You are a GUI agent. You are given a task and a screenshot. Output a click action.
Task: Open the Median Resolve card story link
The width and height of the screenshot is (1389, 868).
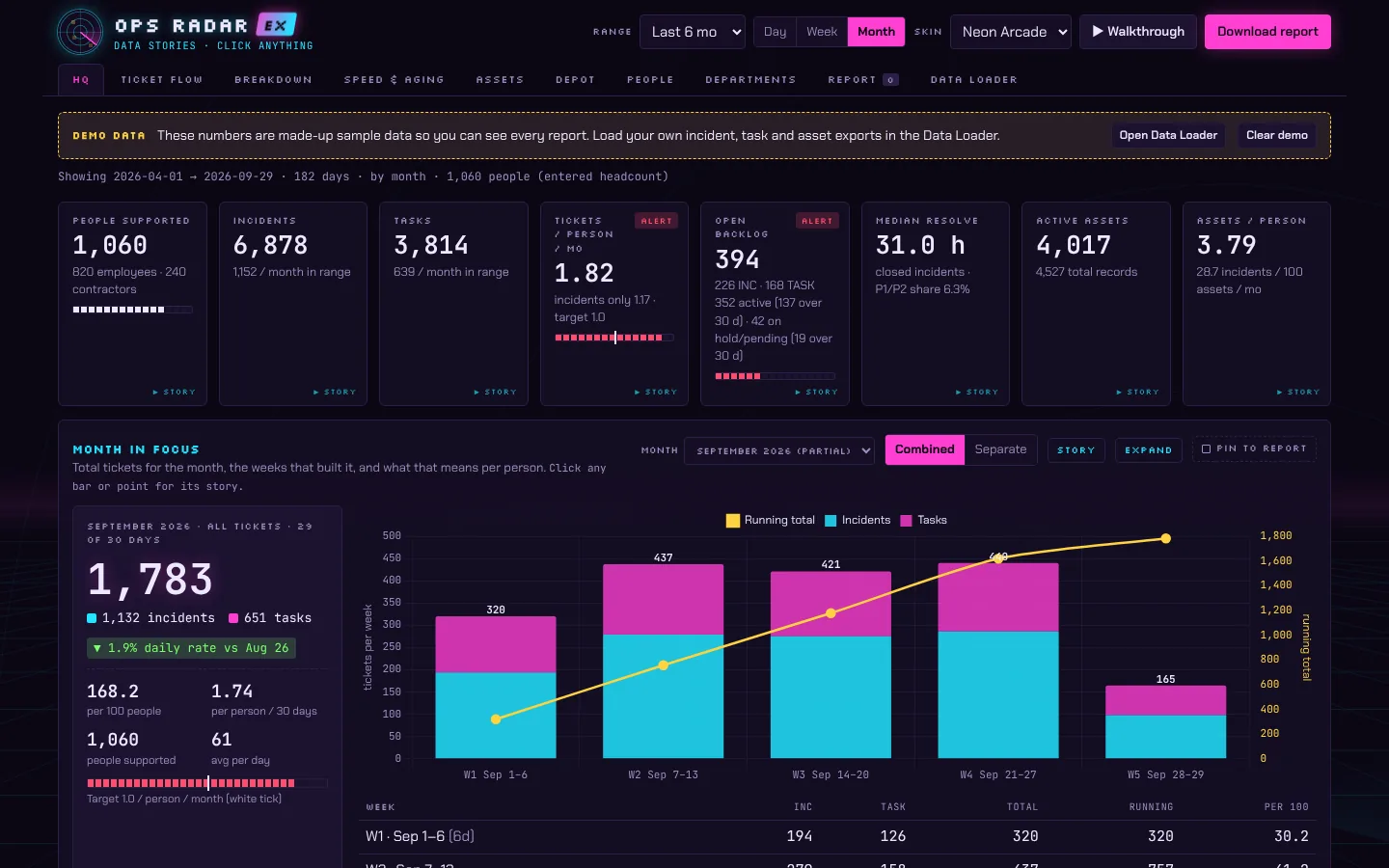[977, 393]
